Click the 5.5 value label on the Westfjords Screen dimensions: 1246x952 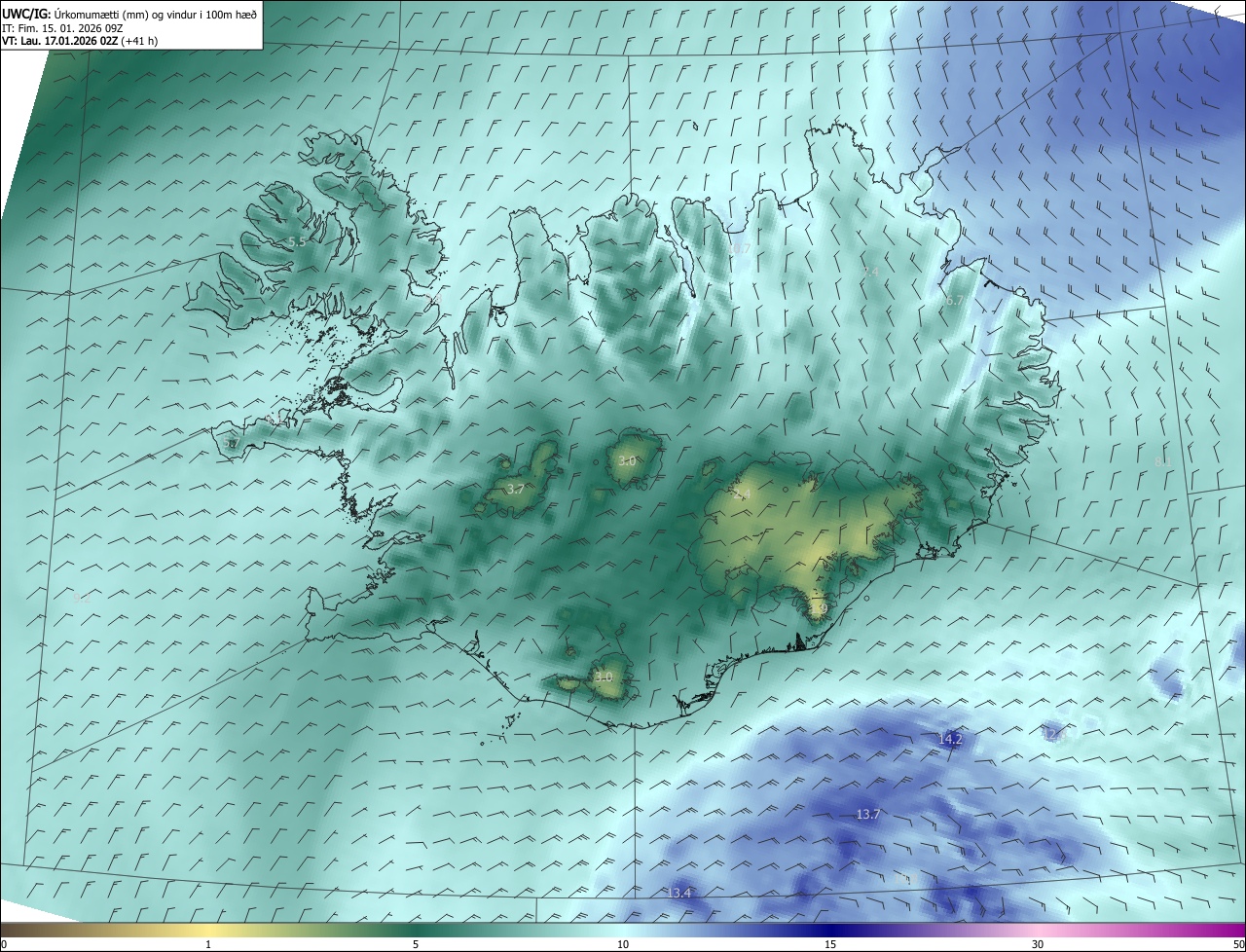[298, 241]
